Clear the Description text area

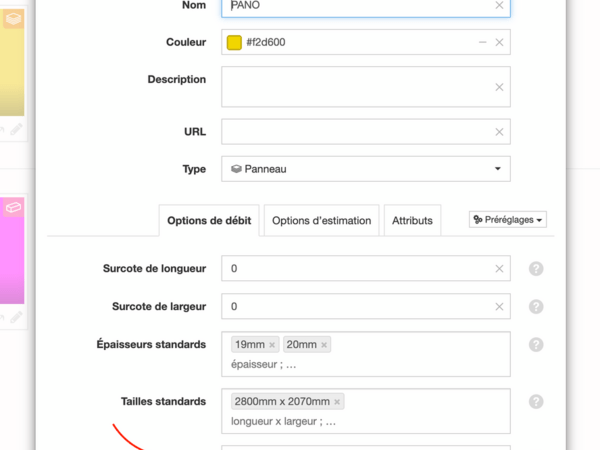pos(499,87)
